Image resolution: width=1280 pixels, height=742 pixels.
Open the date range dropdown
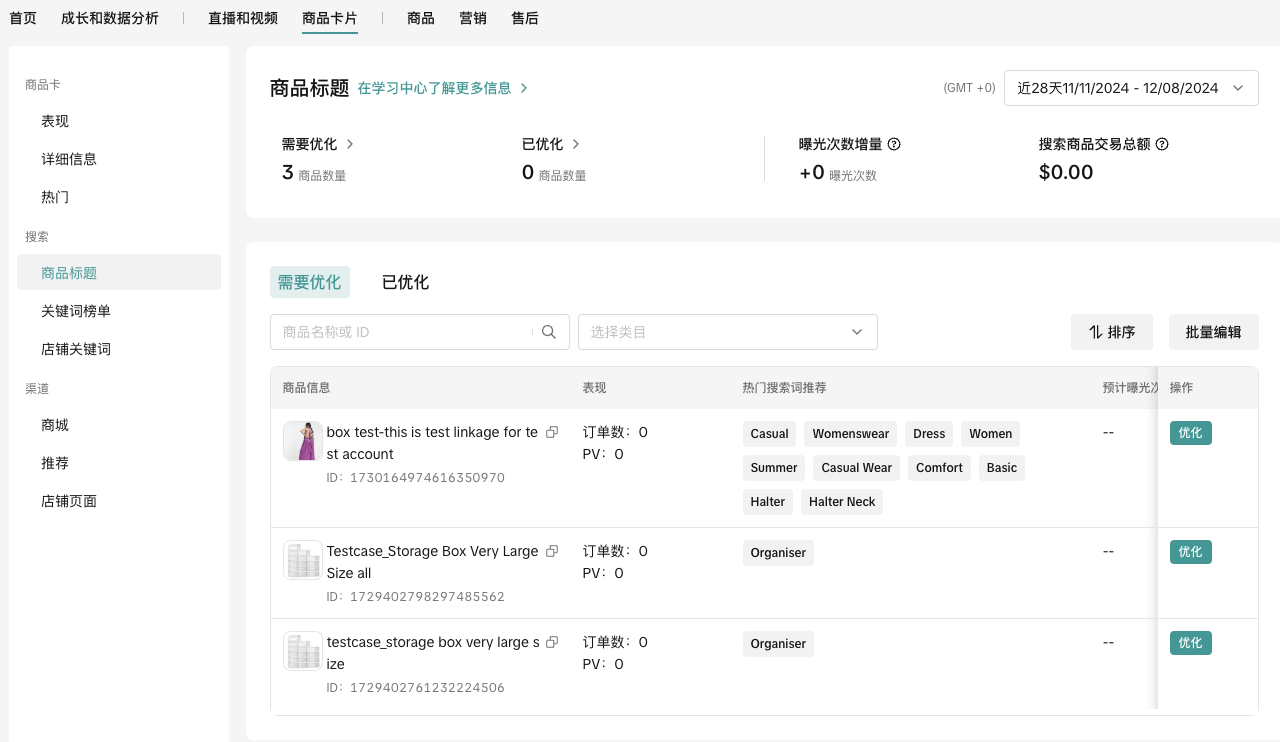pos(1130,88)
